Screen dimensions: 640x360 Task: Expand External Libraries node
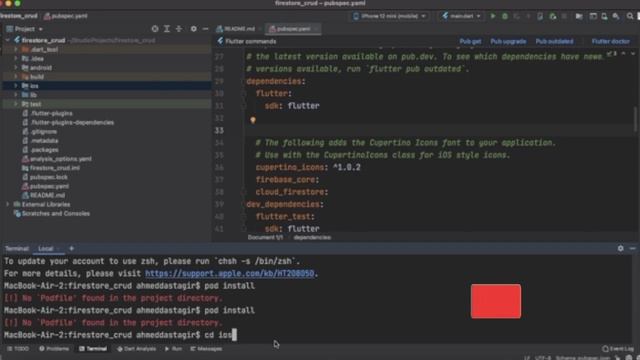pos(8,204)
